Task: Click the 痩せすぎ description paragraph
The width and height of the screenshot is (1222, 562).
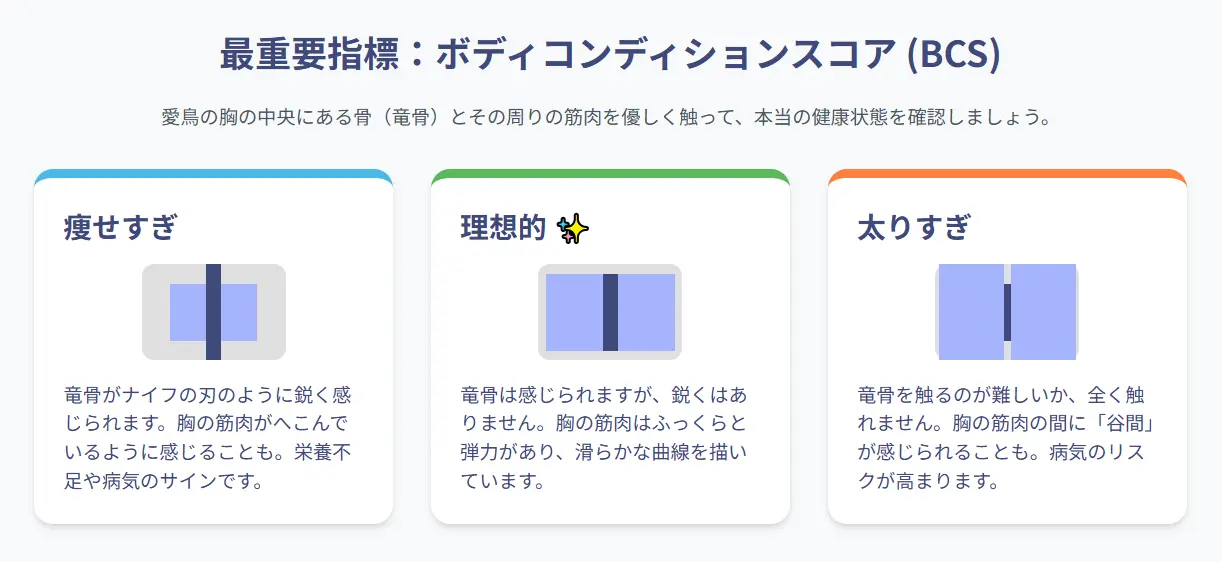Action: click(x=208, y=438)
